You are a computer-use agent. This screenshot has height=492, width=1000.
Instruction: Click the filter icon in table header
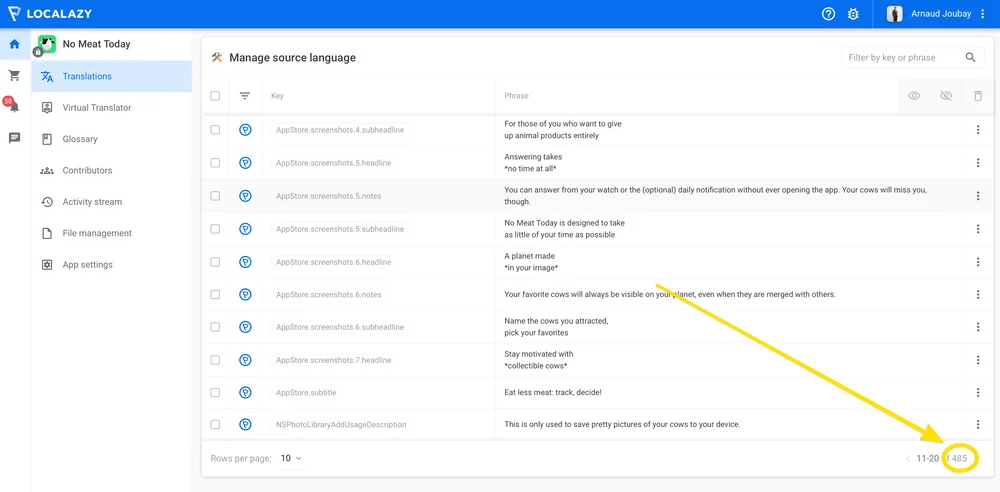[245, 96]
